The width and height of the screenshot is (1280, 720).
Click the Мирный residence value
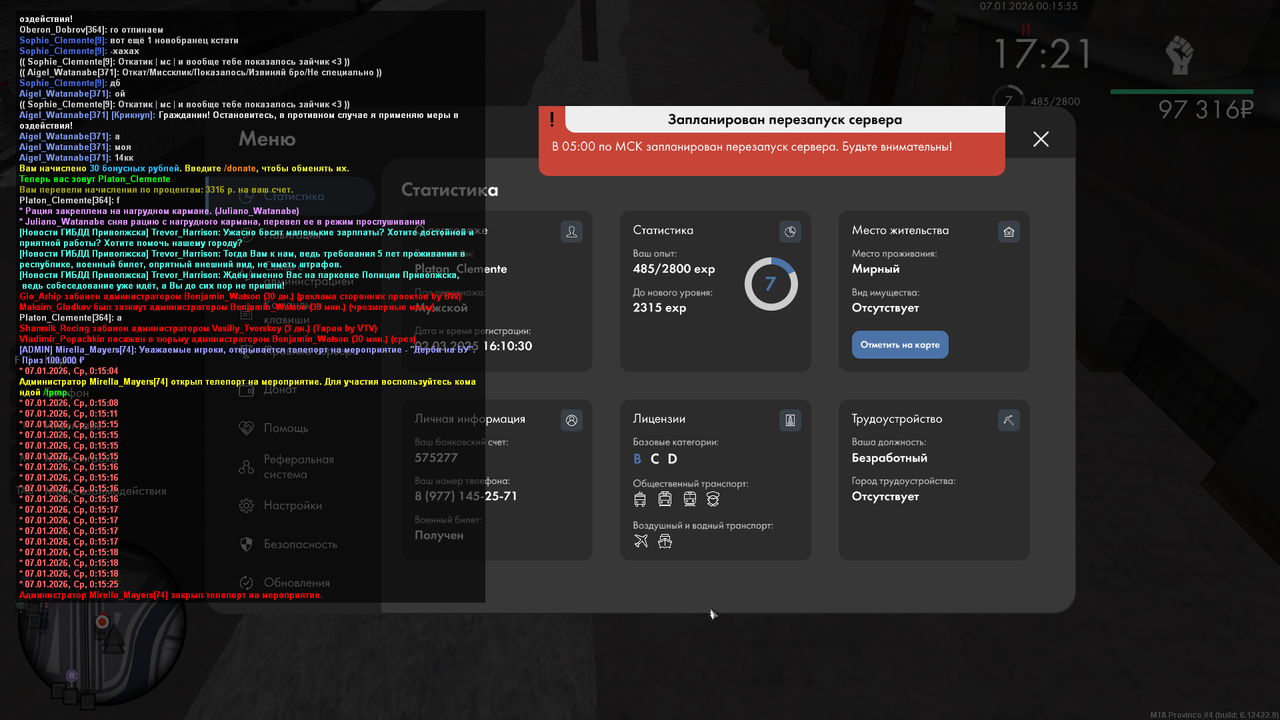pos(876,268)
